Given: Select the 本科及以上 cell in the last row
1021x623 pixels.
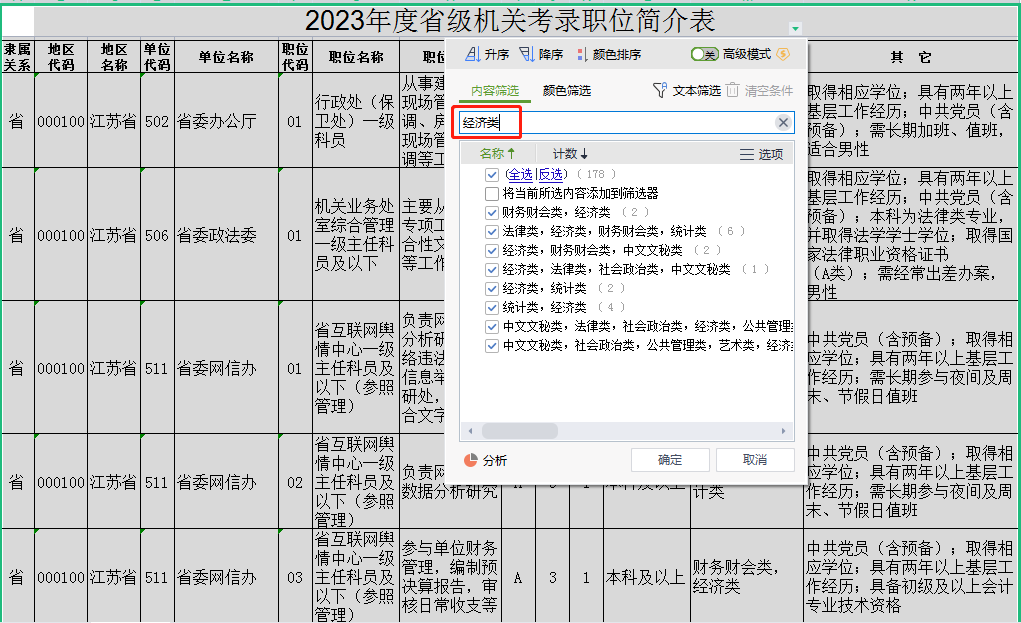Looking at the screenshot, I should (645, 577).
